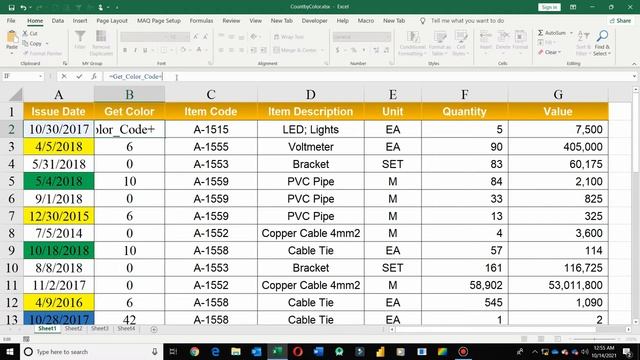
Task: Open the AutoSum dropdown arrow
Action: (571, 33)
